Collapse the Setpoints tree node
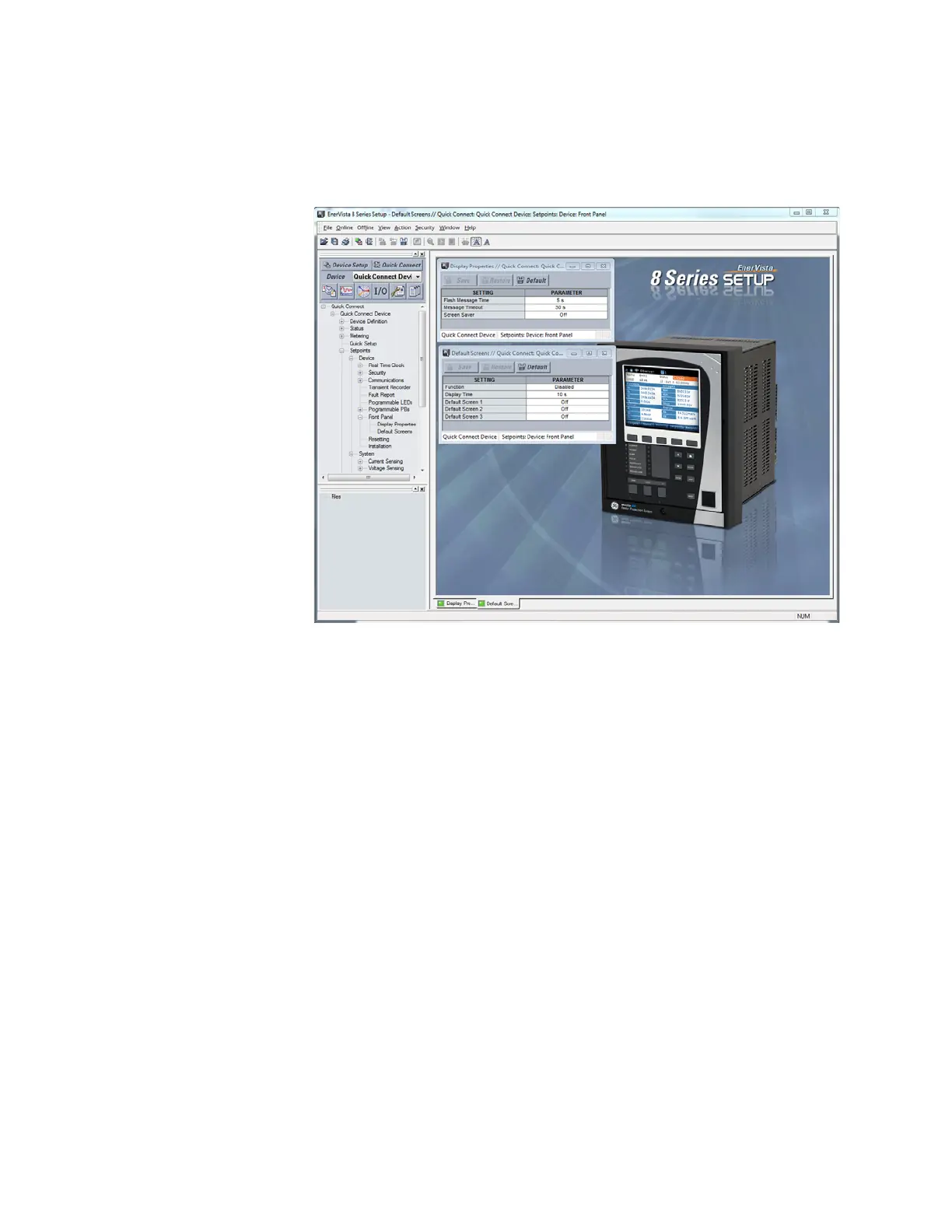 tap(341, 351)
